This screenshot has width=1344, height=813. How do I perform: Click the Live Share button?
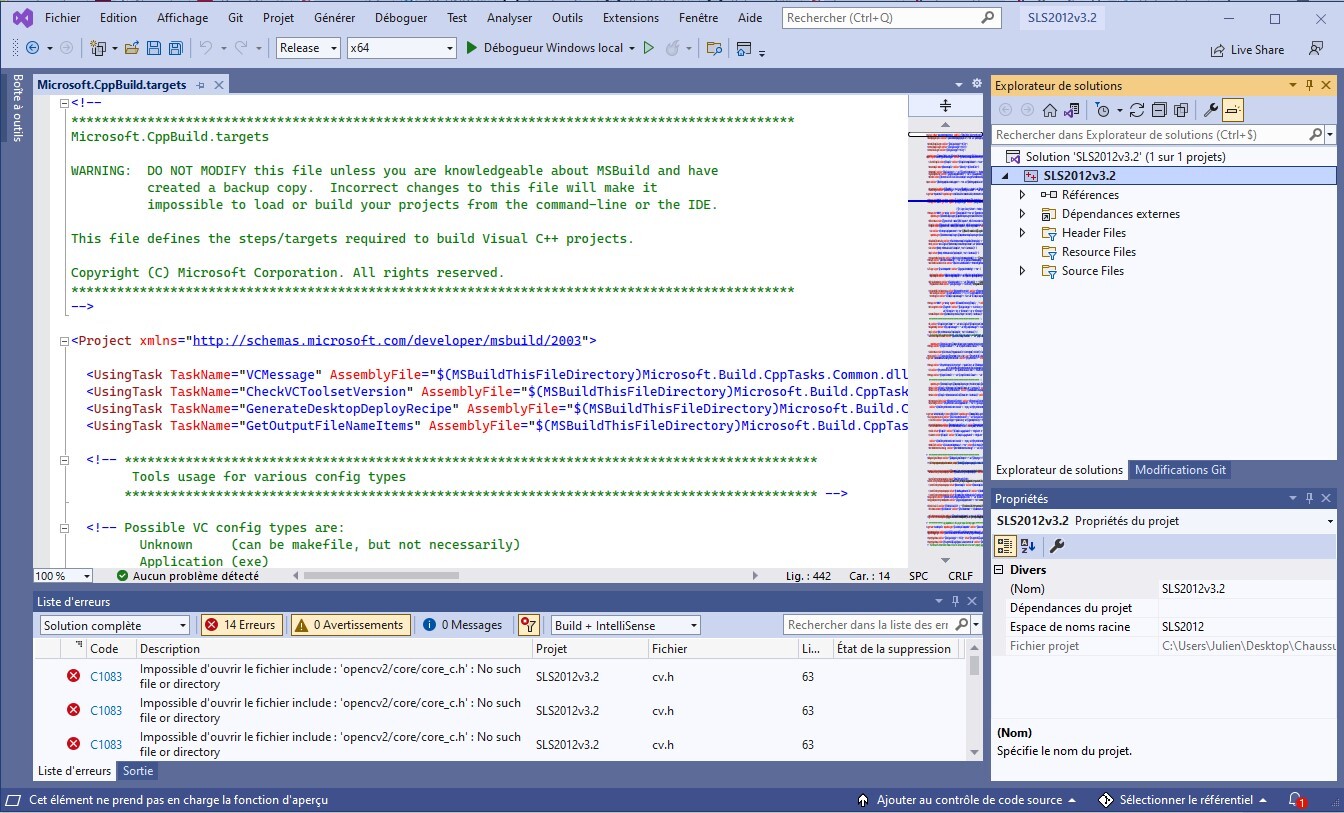(1247, 50)
